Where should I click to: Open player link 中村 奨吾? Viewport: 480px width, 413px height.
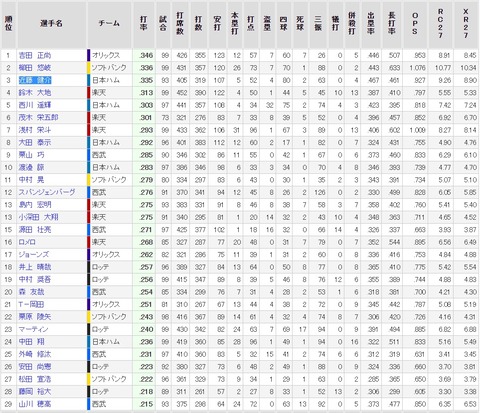coord(35,280)
